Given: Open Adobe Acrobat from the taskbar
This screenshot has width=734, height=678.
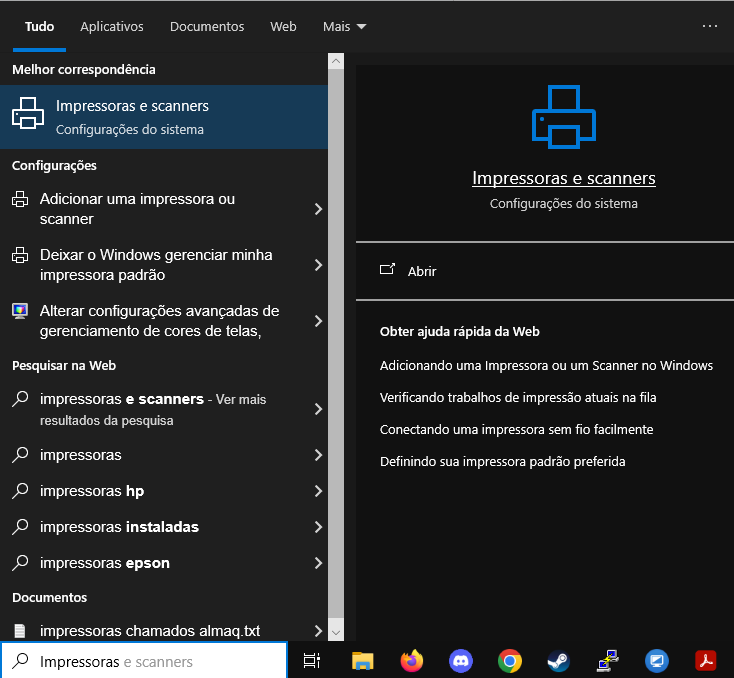Looking at the screenshot, I should (706, 660).
